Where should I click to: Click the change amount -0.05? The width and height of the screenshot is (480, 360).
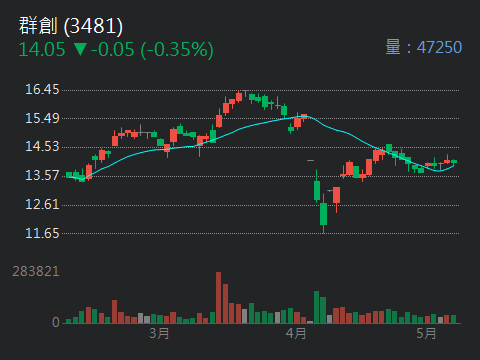pyautogui.click(x=113, y=50)
